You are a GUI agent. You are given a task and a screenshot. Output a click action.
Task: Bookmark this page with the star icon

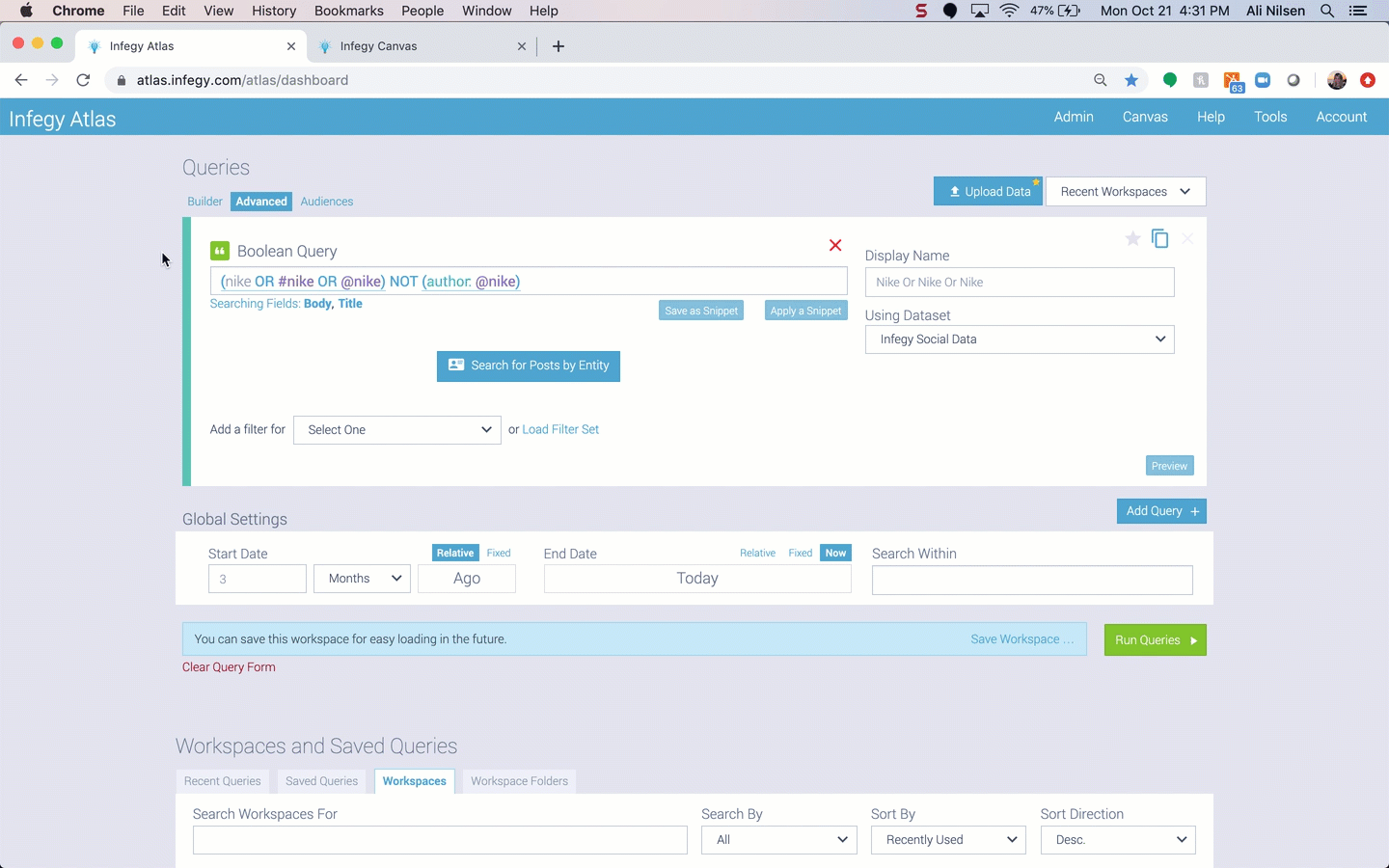tap(1131, 80)
